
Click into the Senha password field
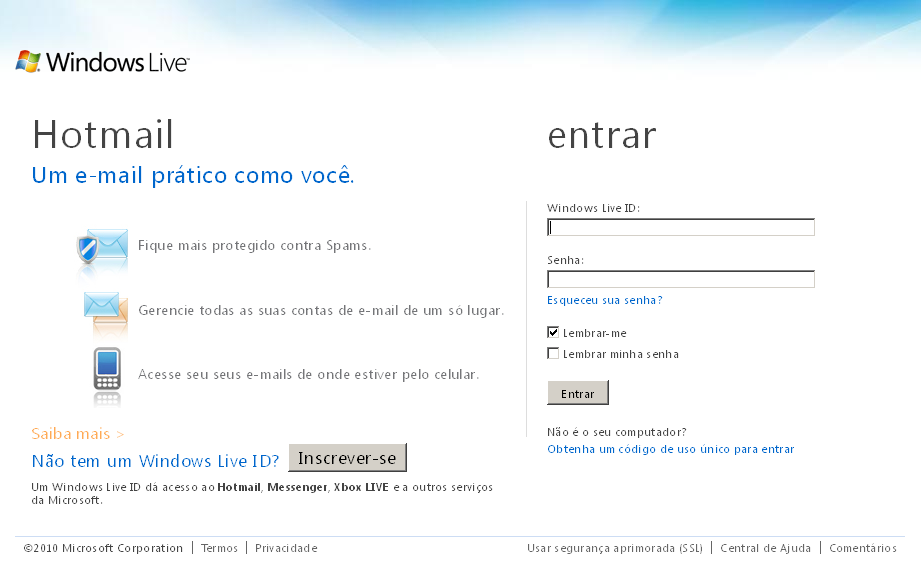pyautogui.click(x=681, y=279)
